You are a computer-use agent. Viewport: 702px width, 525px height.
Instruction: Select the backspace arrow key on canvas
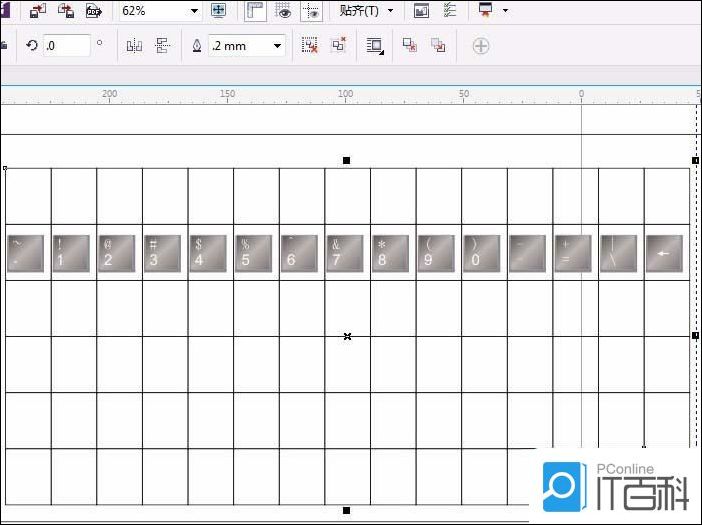coord(664,254)
